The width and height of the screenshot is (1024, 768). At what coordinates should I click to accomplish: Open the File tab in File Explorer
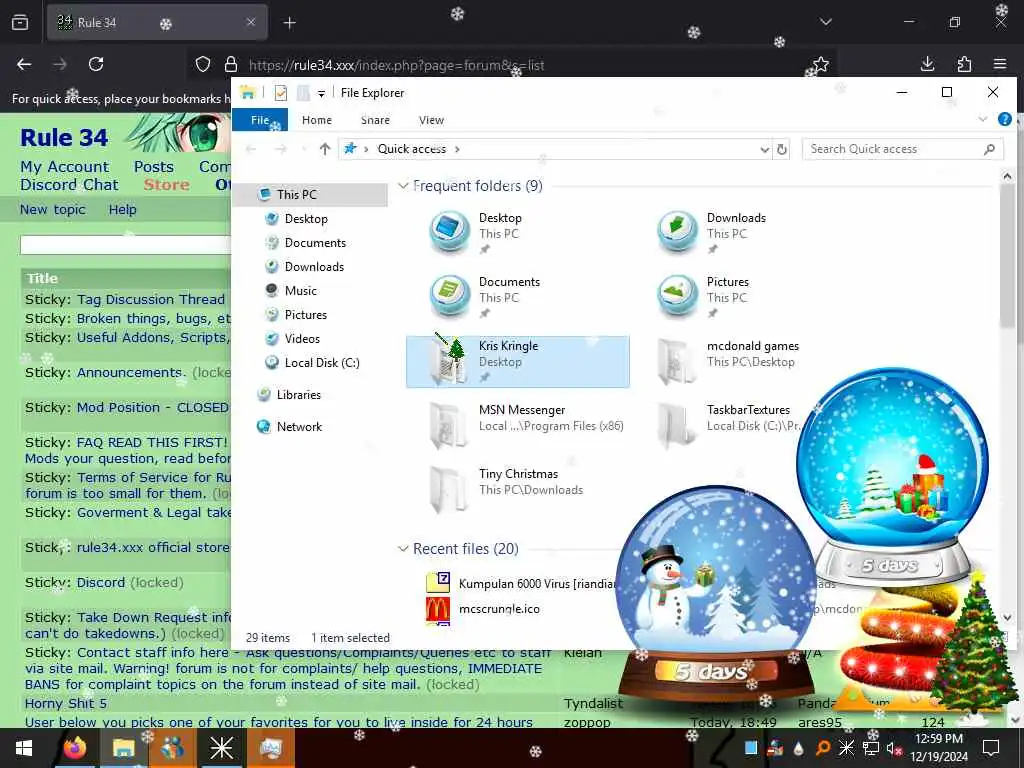260,120
